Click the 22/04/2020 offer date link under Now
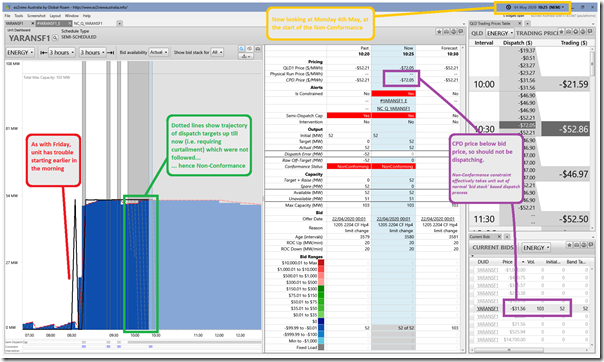 pos(393,219)
